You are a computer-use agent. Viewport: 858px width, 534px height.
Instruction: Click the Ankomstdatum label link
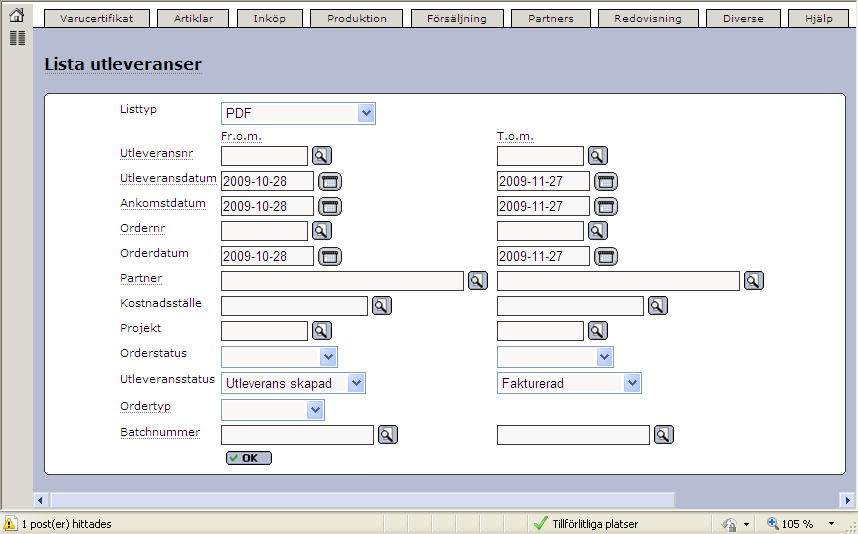pos(163,204)
